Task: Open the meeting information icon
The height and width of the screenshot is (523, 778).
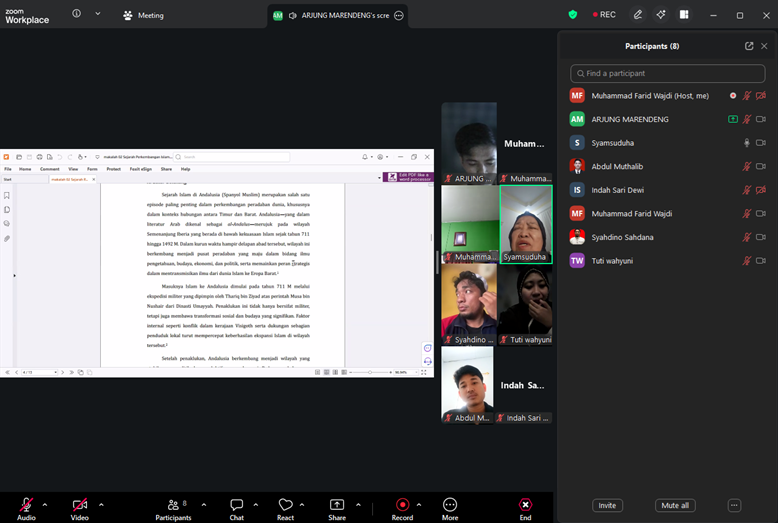Action: (x=76, y=14)
